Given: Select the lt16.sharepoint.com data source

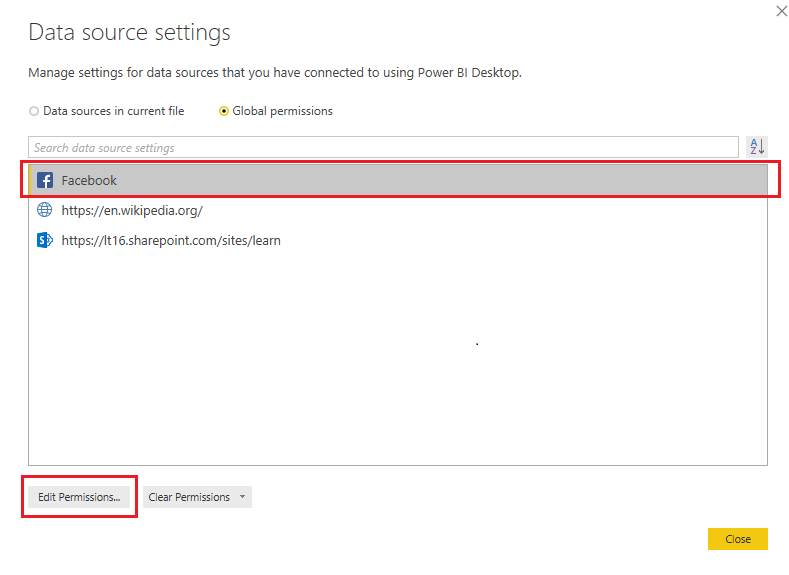Looking at the screenshot, I should [x=170, y=240].
